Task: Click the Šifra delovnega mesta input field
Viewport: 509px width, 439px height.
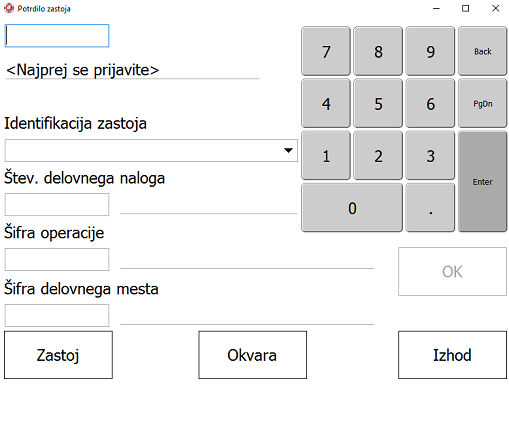Action: coord(57,315)
